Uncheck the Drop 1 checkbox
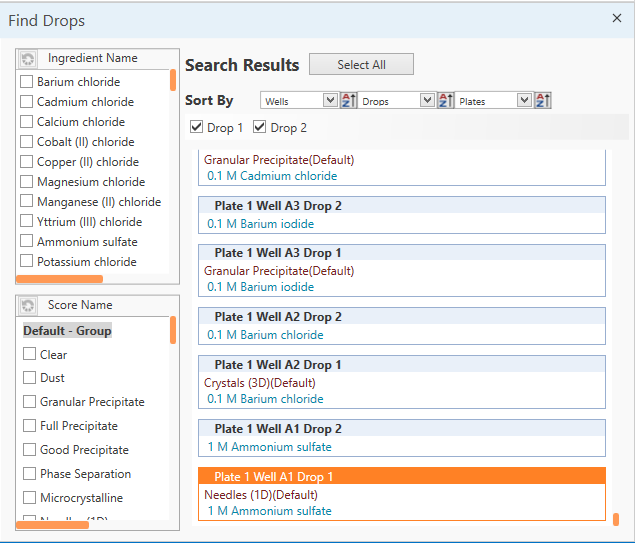 click(x=197, y=128)
